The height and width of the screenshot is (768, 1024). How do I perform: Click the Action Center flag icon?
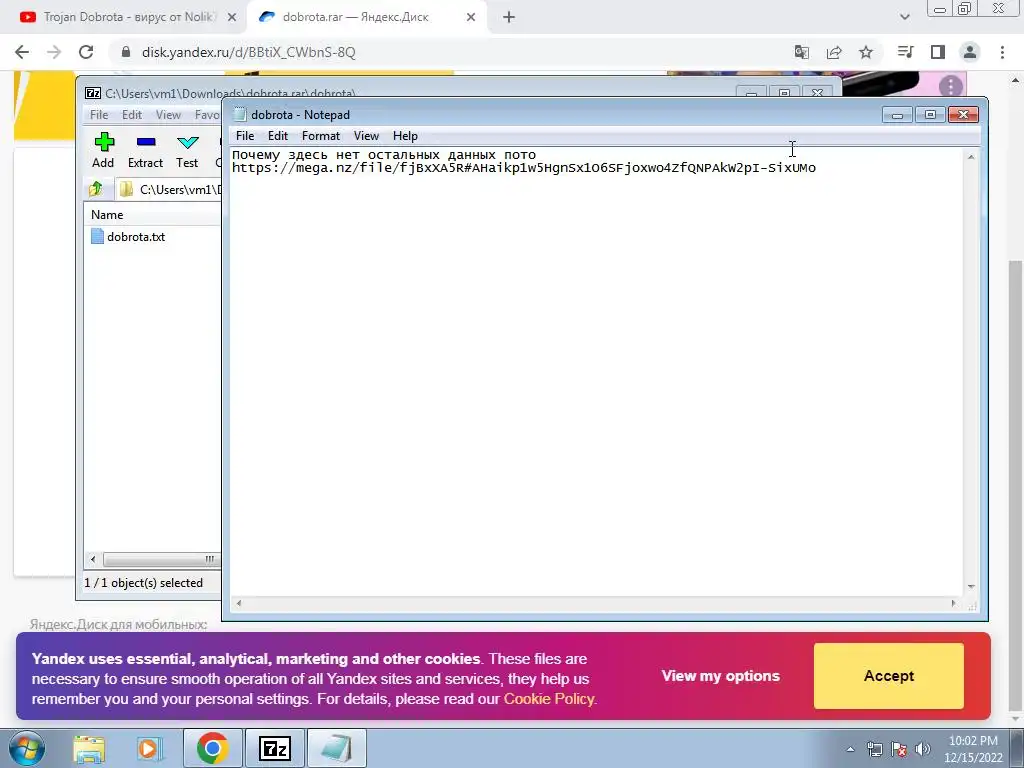pyautogui.click(x=899, y=749)
